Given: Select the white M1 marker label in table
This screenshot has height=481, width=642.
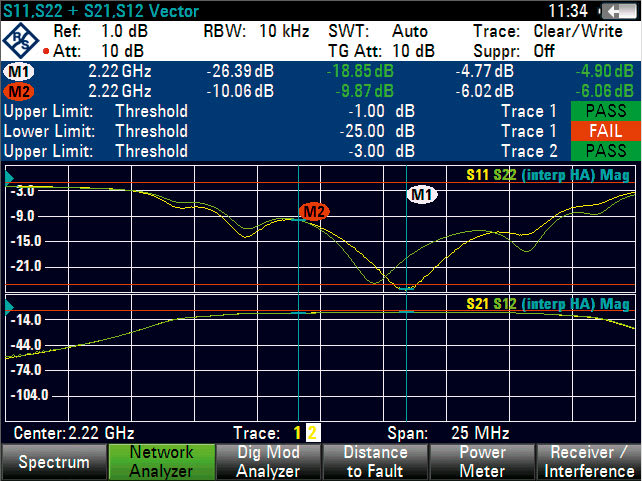Looking at the screenshot, I should tap(18, 72).
